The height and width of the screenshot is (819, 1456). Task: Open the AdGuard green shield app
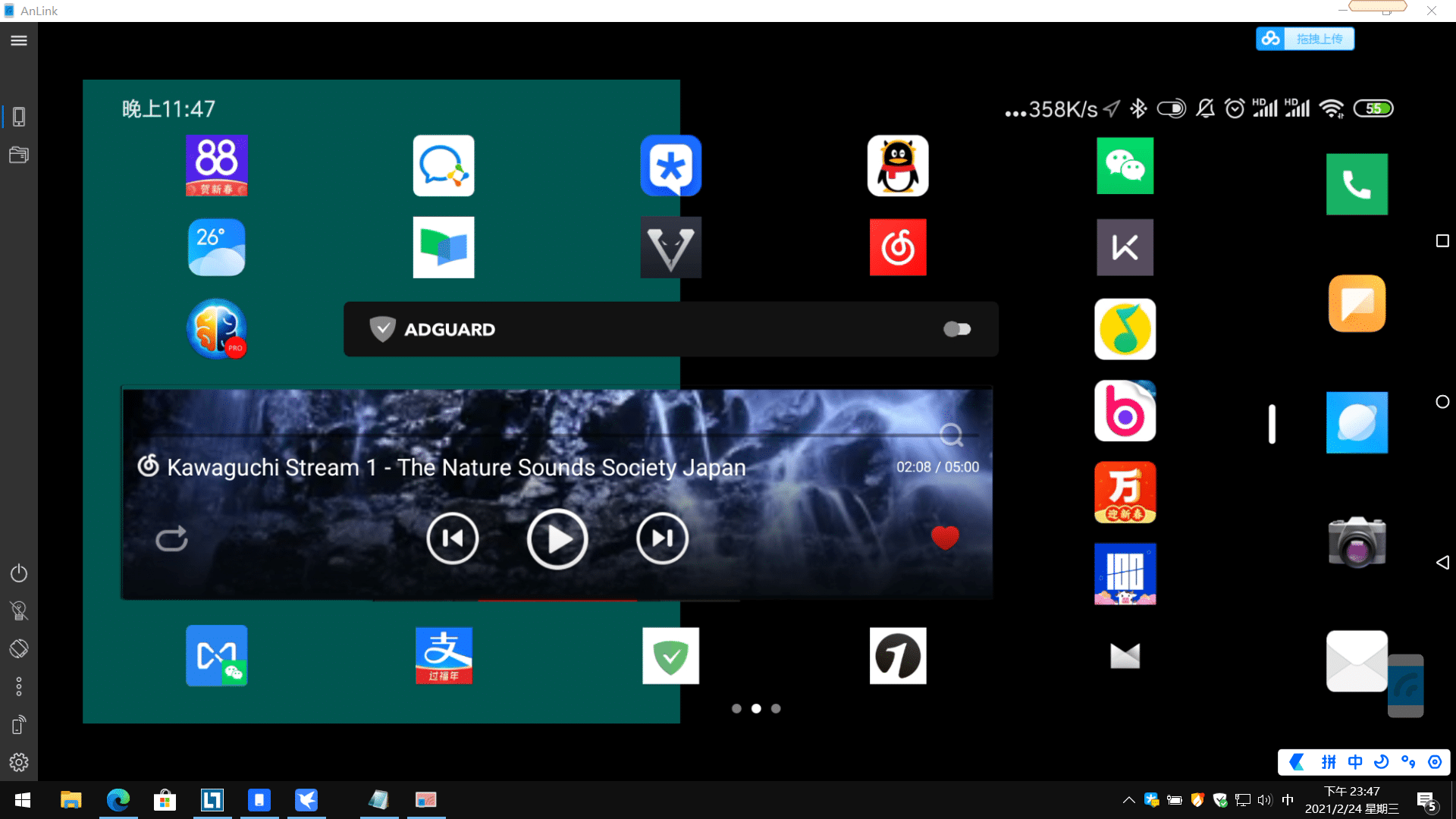(x=671, y=656)
